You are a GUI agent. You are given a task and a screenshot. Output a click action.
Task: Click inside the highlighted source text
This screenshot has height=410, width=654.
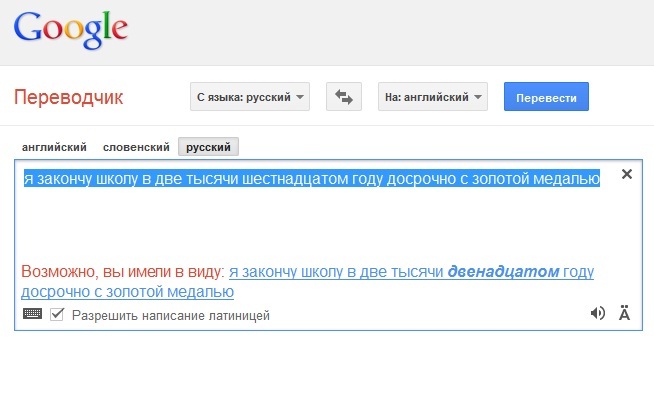coord(312,179)
